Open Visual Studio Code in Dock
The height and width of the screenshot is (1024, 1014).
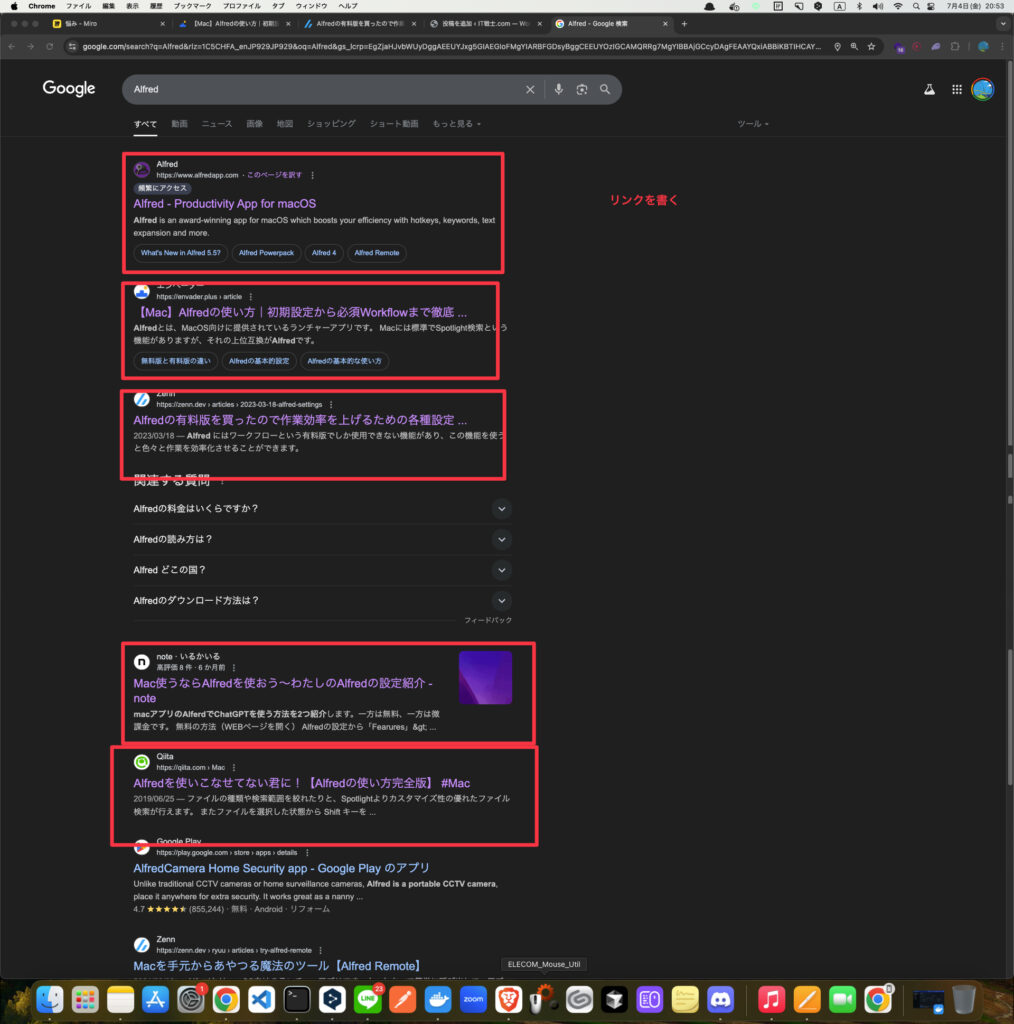pos(260,998)
